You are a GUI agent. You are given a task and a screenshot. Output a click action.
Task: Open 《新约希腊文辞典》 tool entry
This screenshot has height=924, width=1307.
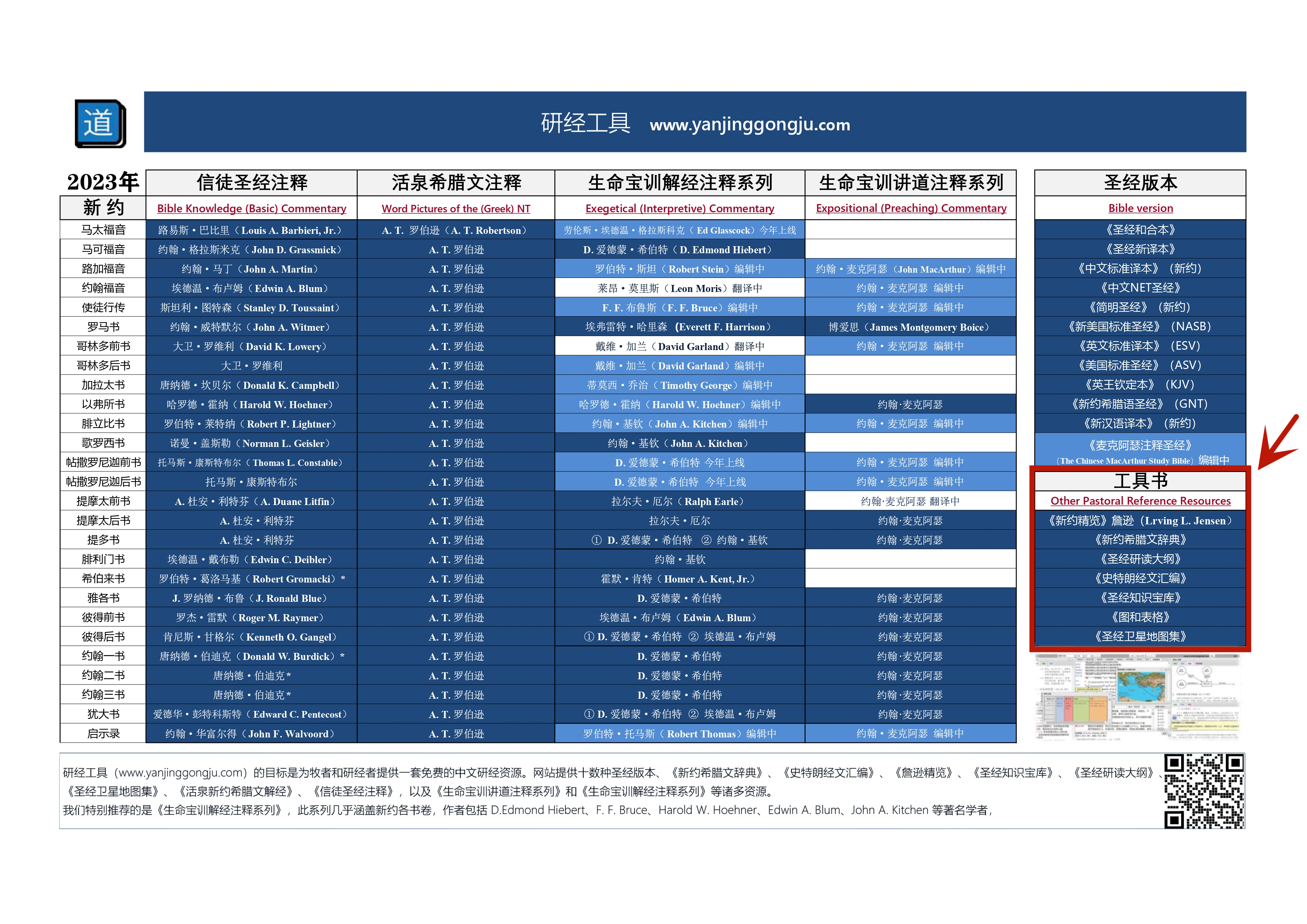coord(1140,540)
